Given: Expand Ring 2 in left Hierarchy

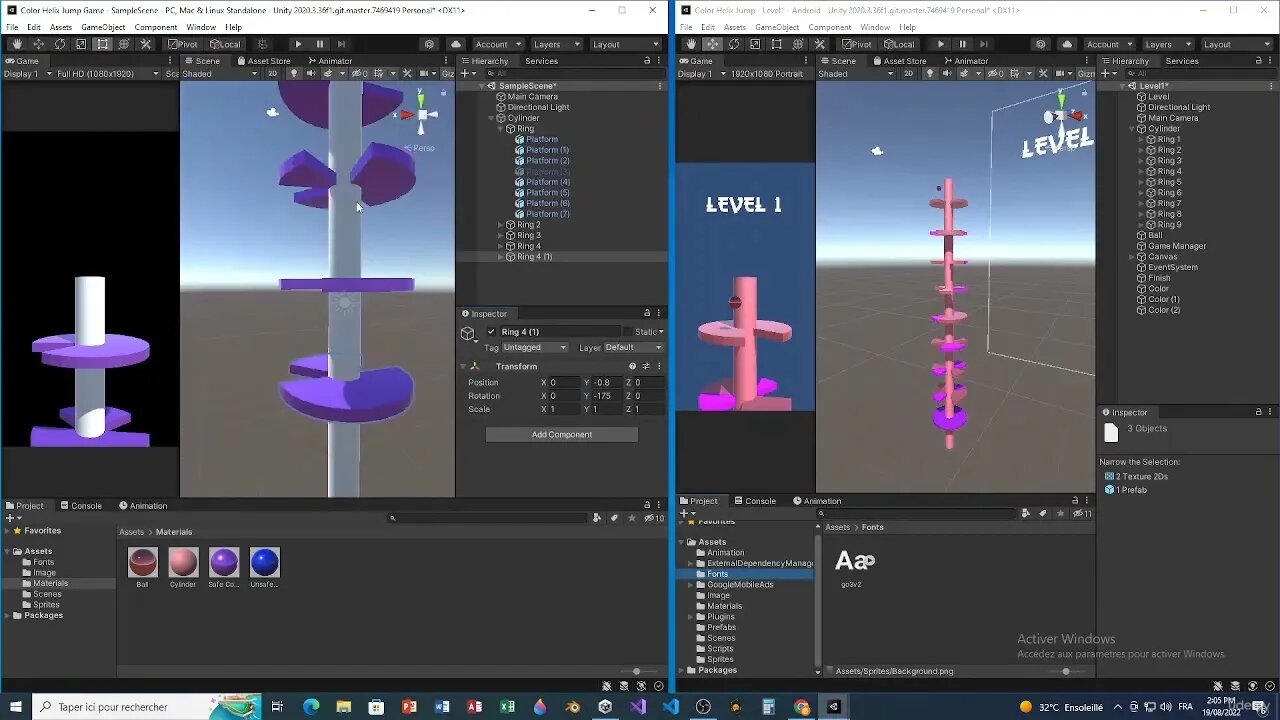Looking at the screenshot, I should pos(500,225).
